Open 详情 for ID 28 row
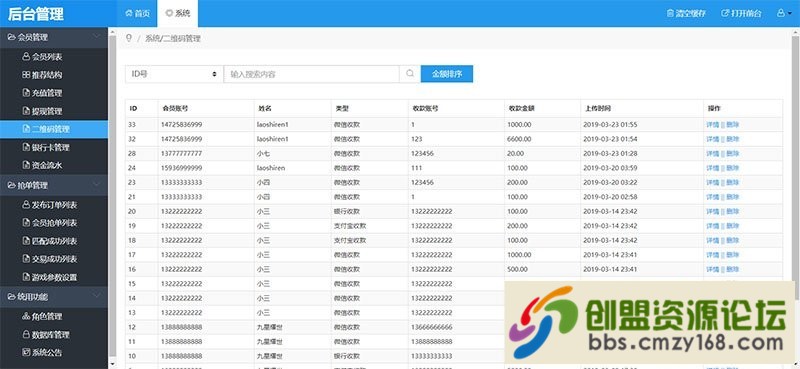This screenshot has width=800, height=369. tap(712, 153)
